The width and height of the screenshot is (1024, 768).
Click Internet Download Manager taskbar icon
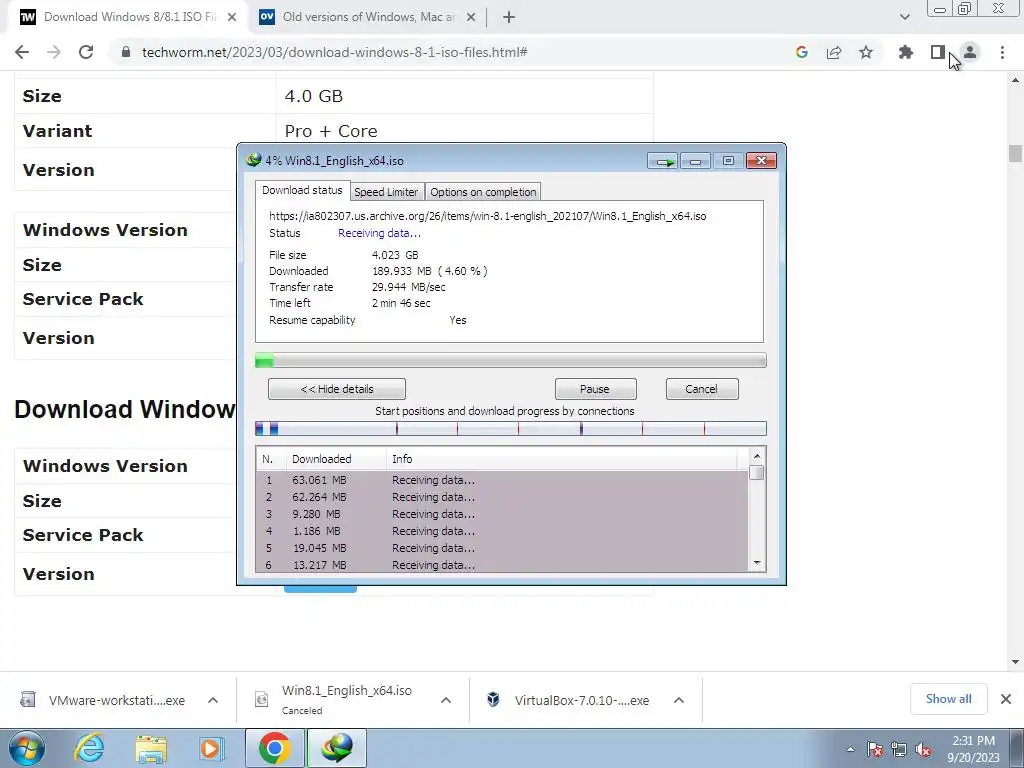click(337, 748)
